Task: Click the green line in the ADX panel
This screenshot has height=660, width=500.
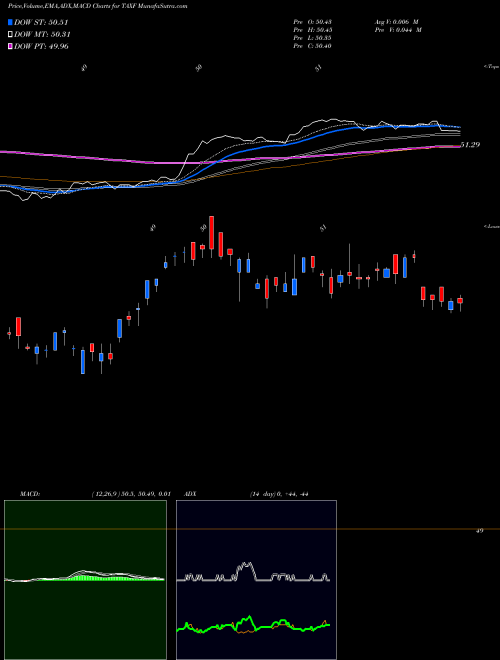Action: (253, 624)
